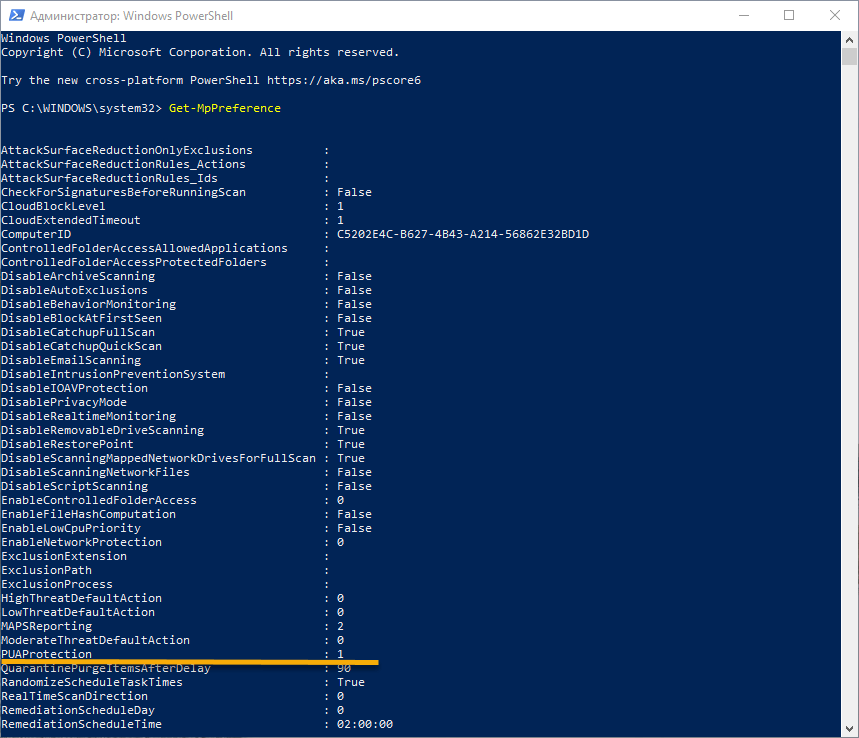Click the DisableEmailScanning property name

71,361
